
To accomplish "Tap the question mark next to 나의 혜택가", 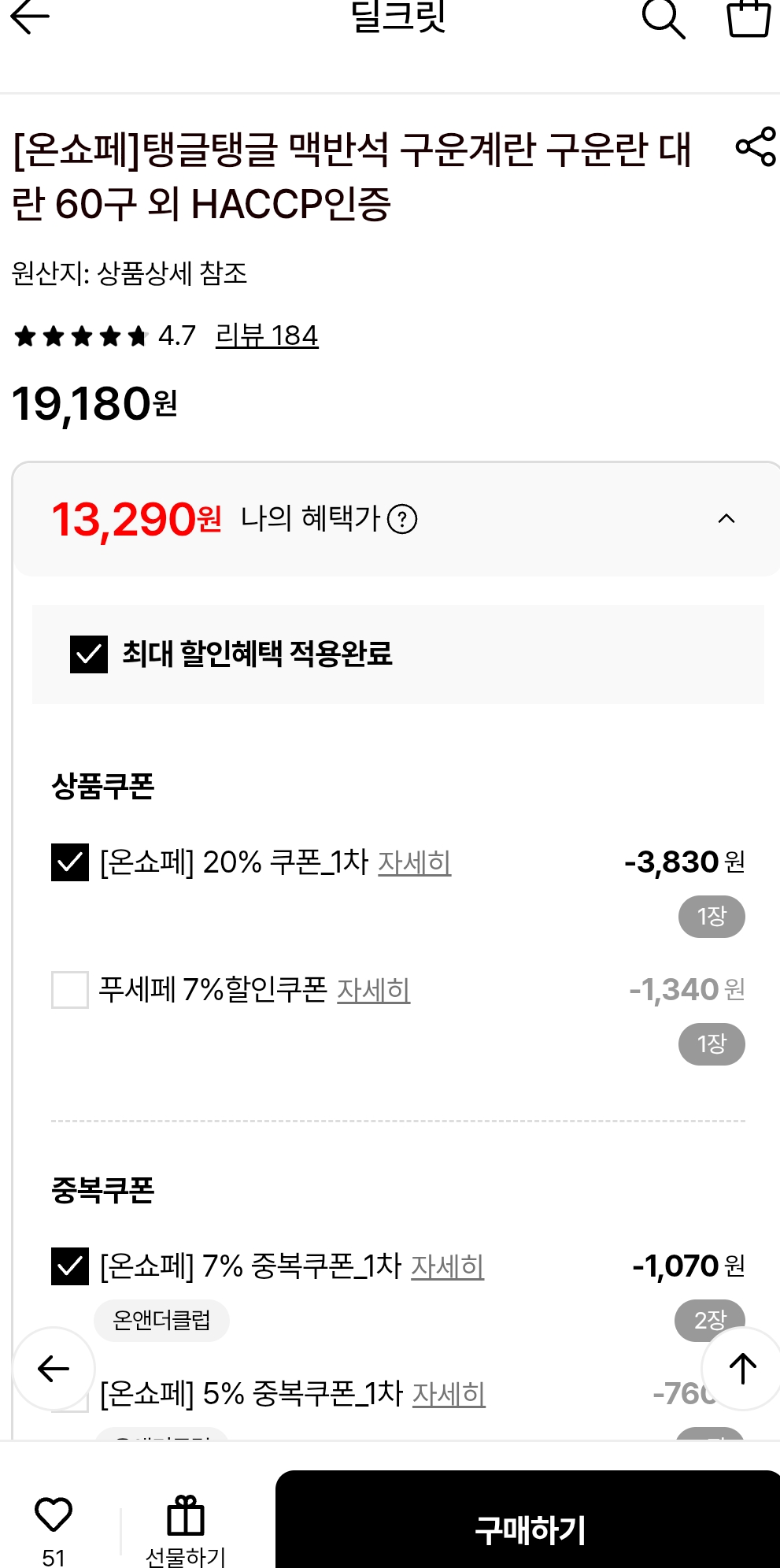I will tap(402, 520).
